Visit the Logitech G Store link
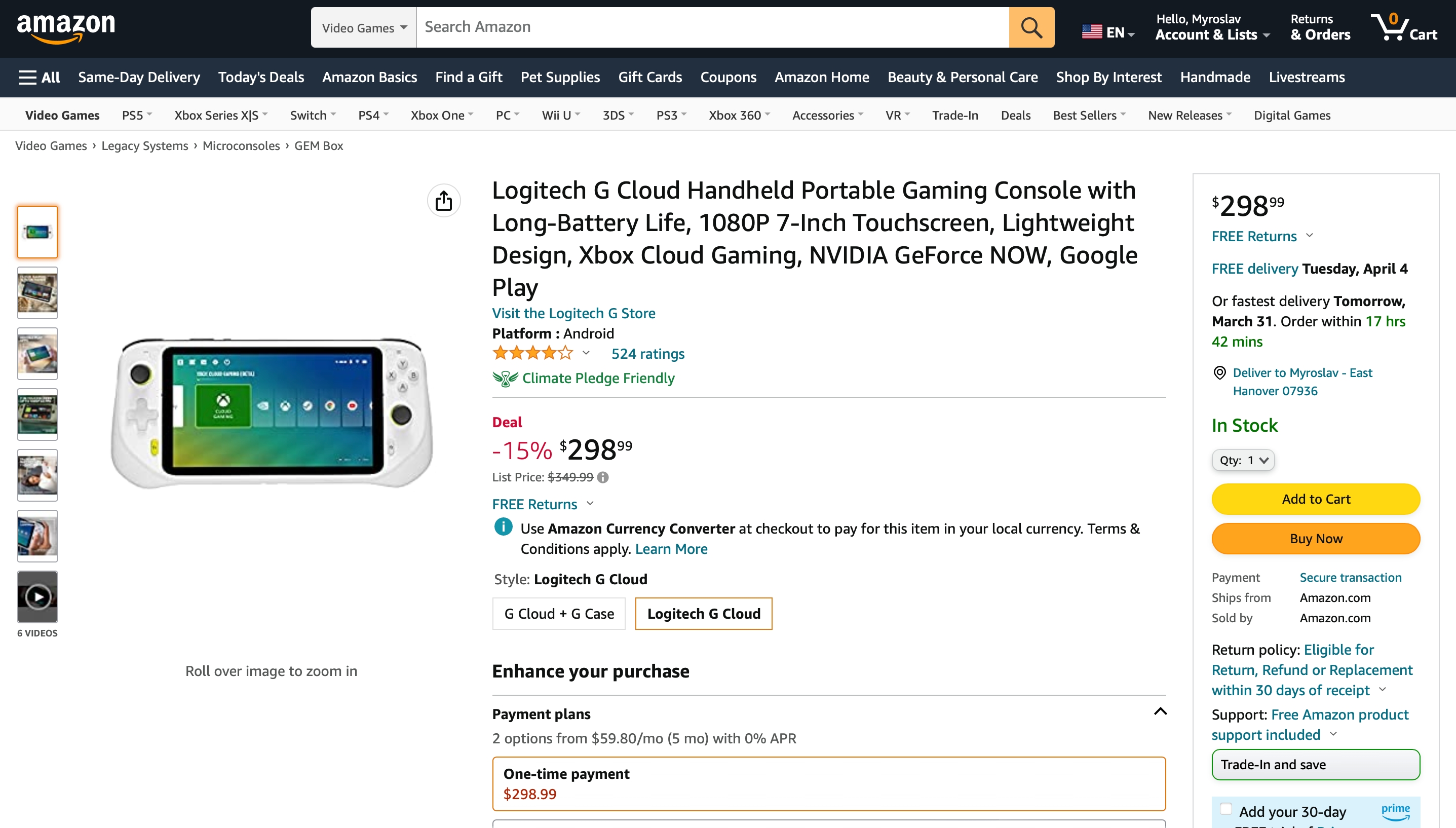 pos(573,313)
